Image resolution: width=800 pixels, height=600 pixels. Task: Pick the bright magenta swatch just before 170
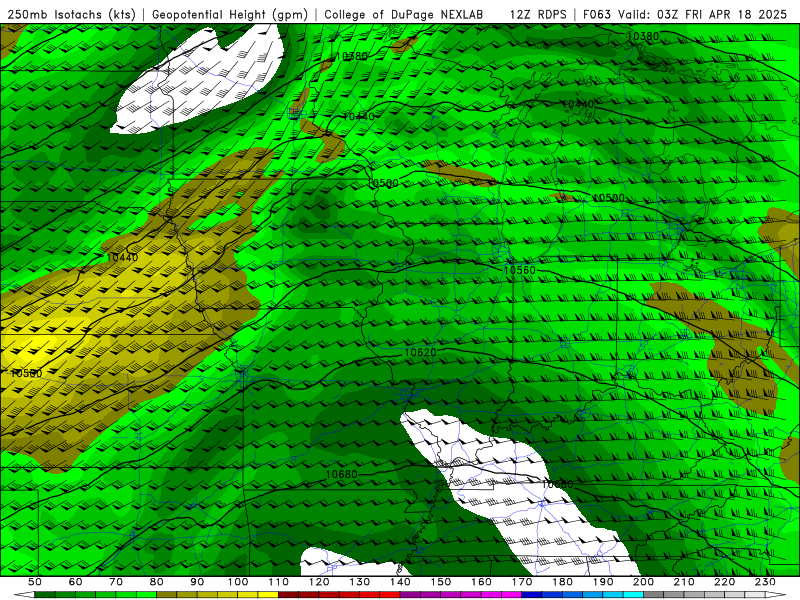pyautogui.click(x=512, y=595)
